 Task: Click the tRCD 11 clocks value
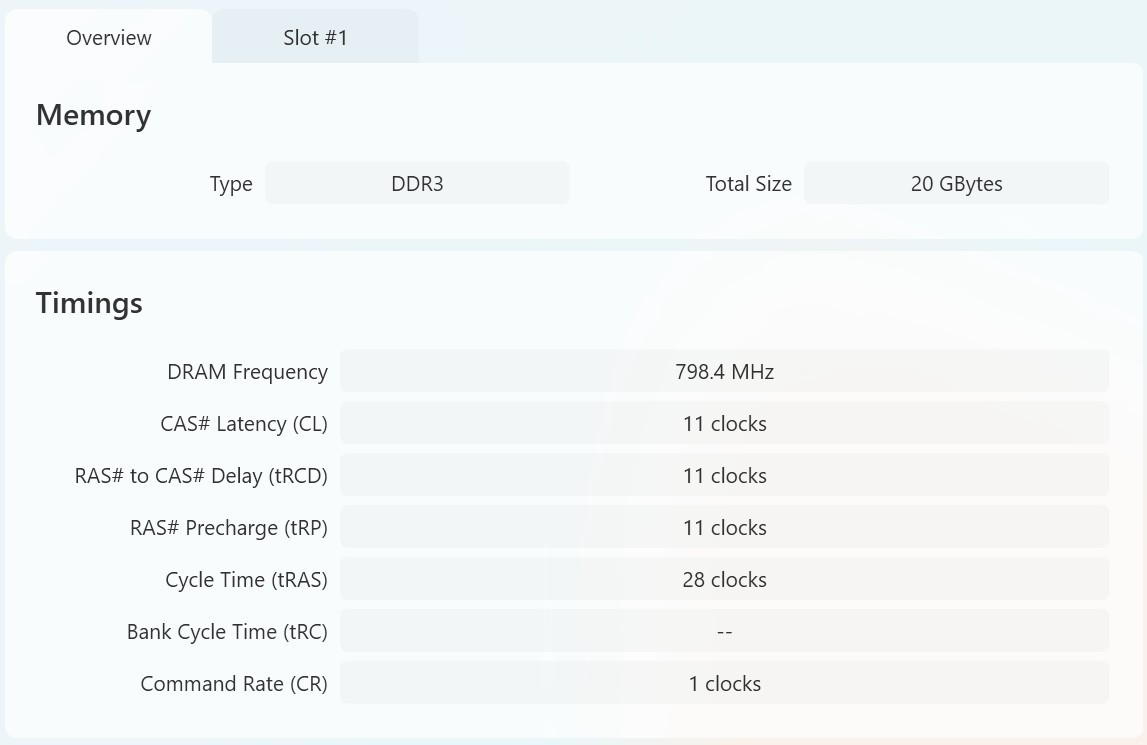coord(724,475)
